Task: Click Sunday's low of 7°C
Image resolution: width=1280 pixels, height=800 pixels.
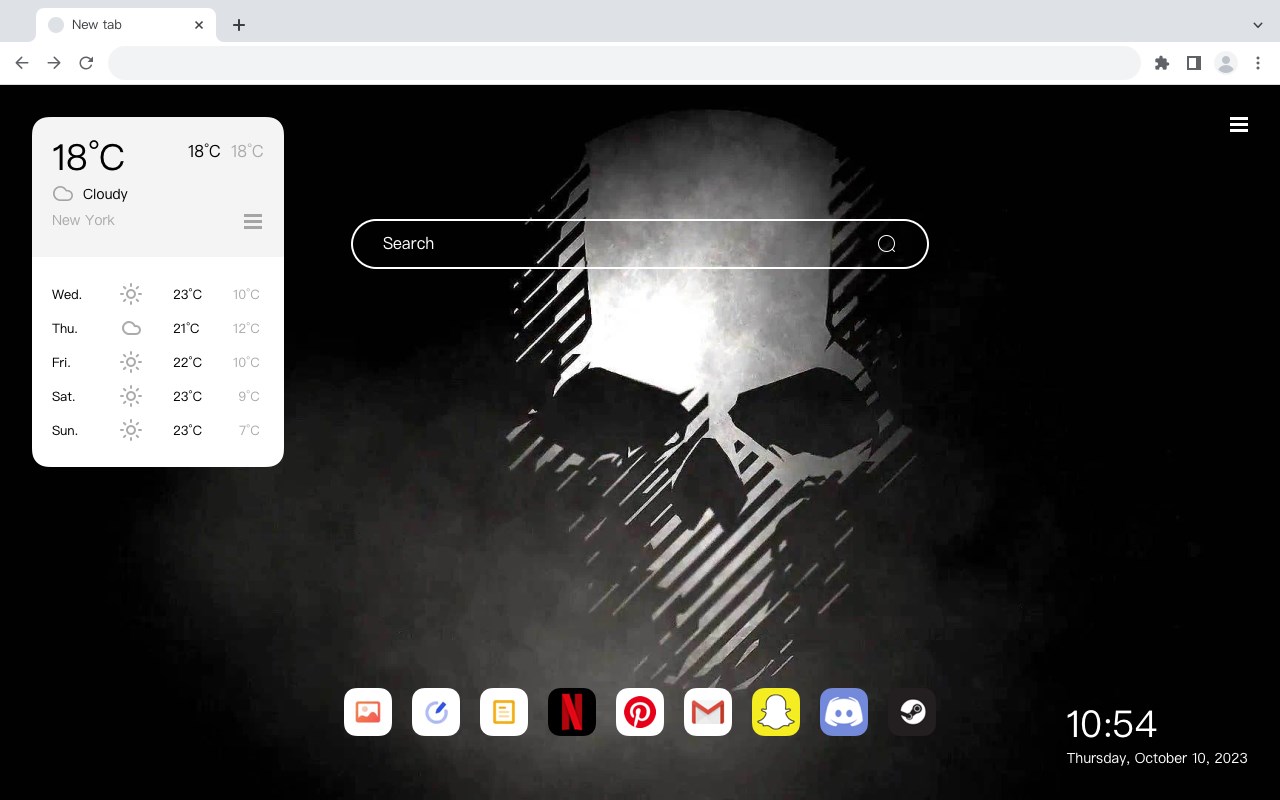Action: pyautogui.click(x=249, y=430)
